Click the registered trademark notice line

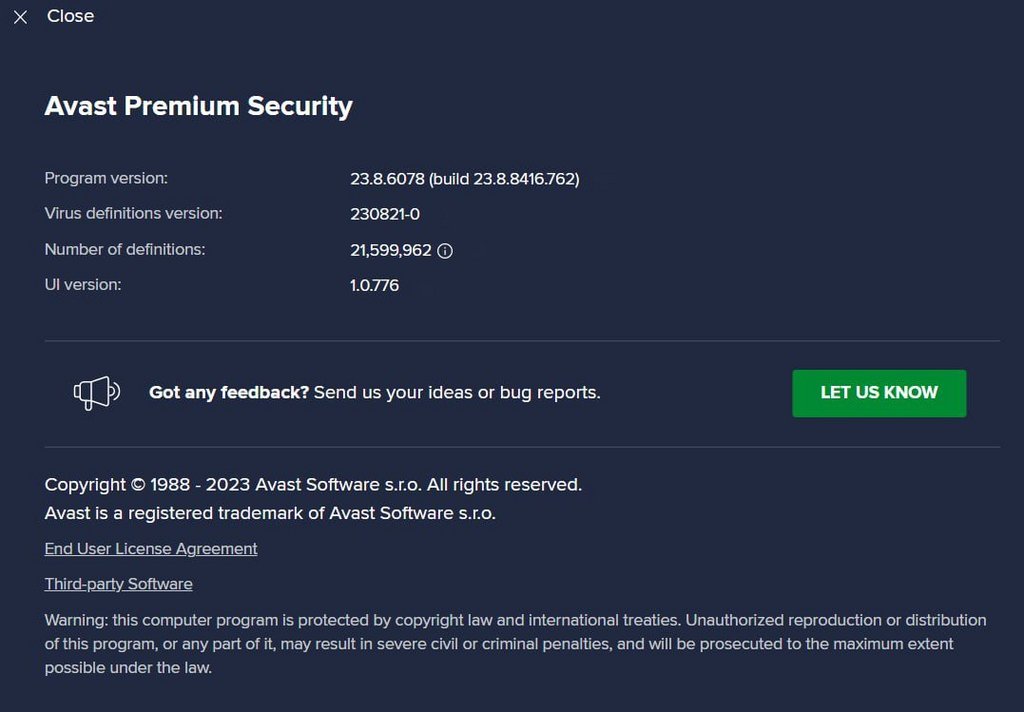click(270, 513)
